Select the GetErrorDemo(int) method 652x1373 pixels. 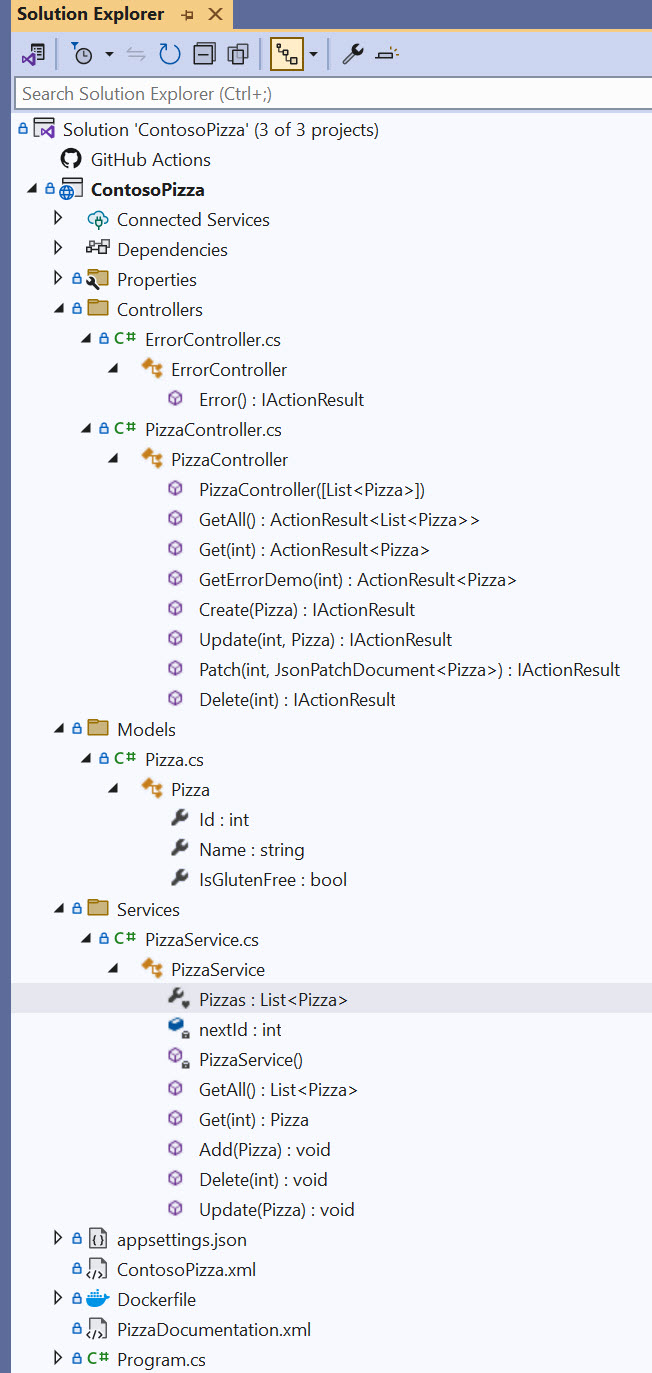pos(357,579)
